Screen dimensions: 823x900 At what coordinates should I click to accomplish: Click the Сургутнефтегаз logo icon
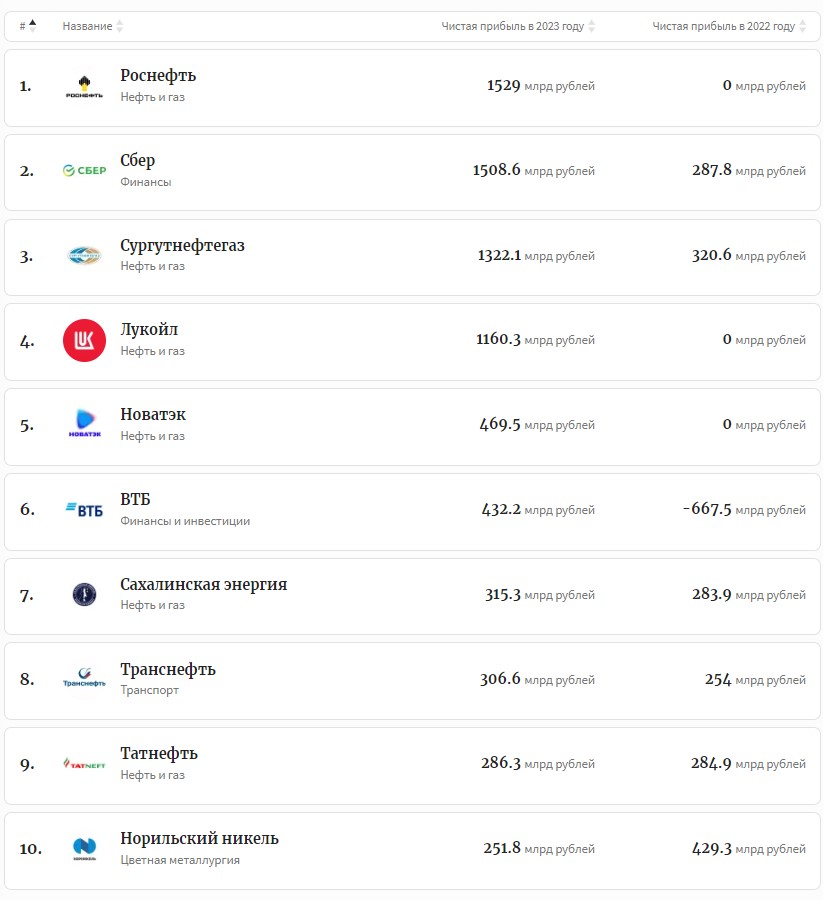coord(84,256)
